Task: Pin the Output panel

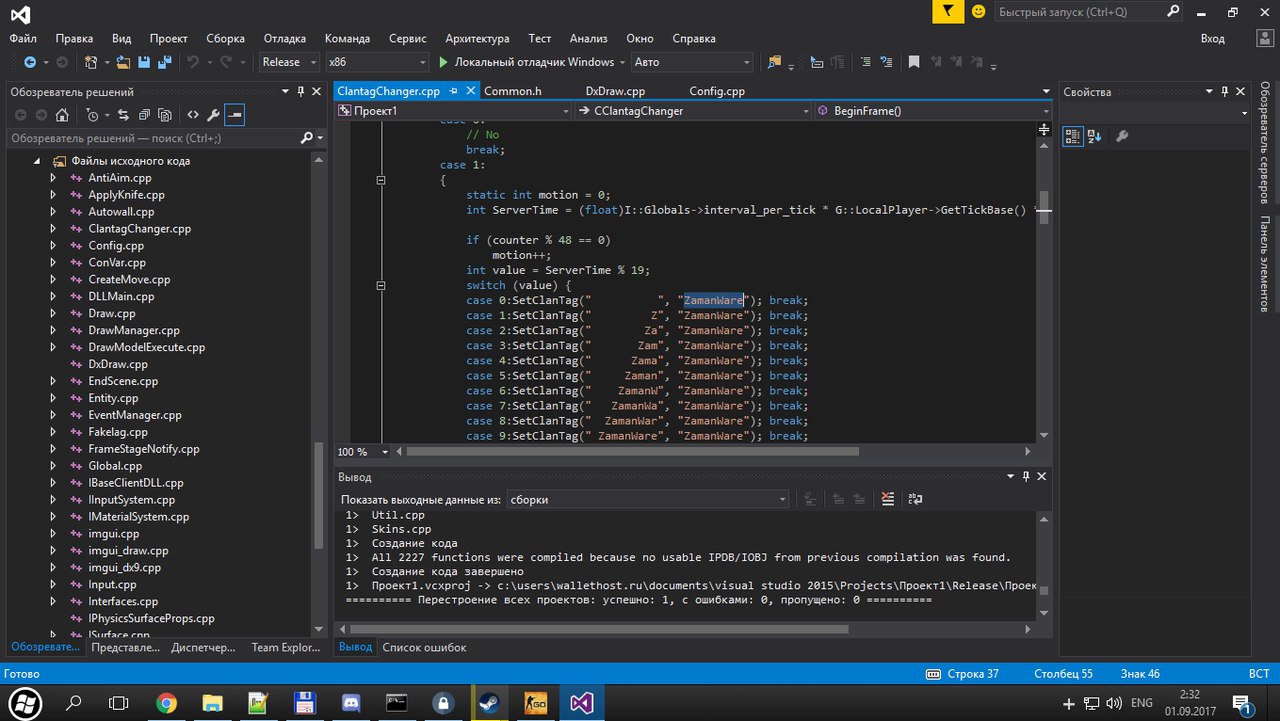Action: pyautogui.click(x=1025, y=477)
